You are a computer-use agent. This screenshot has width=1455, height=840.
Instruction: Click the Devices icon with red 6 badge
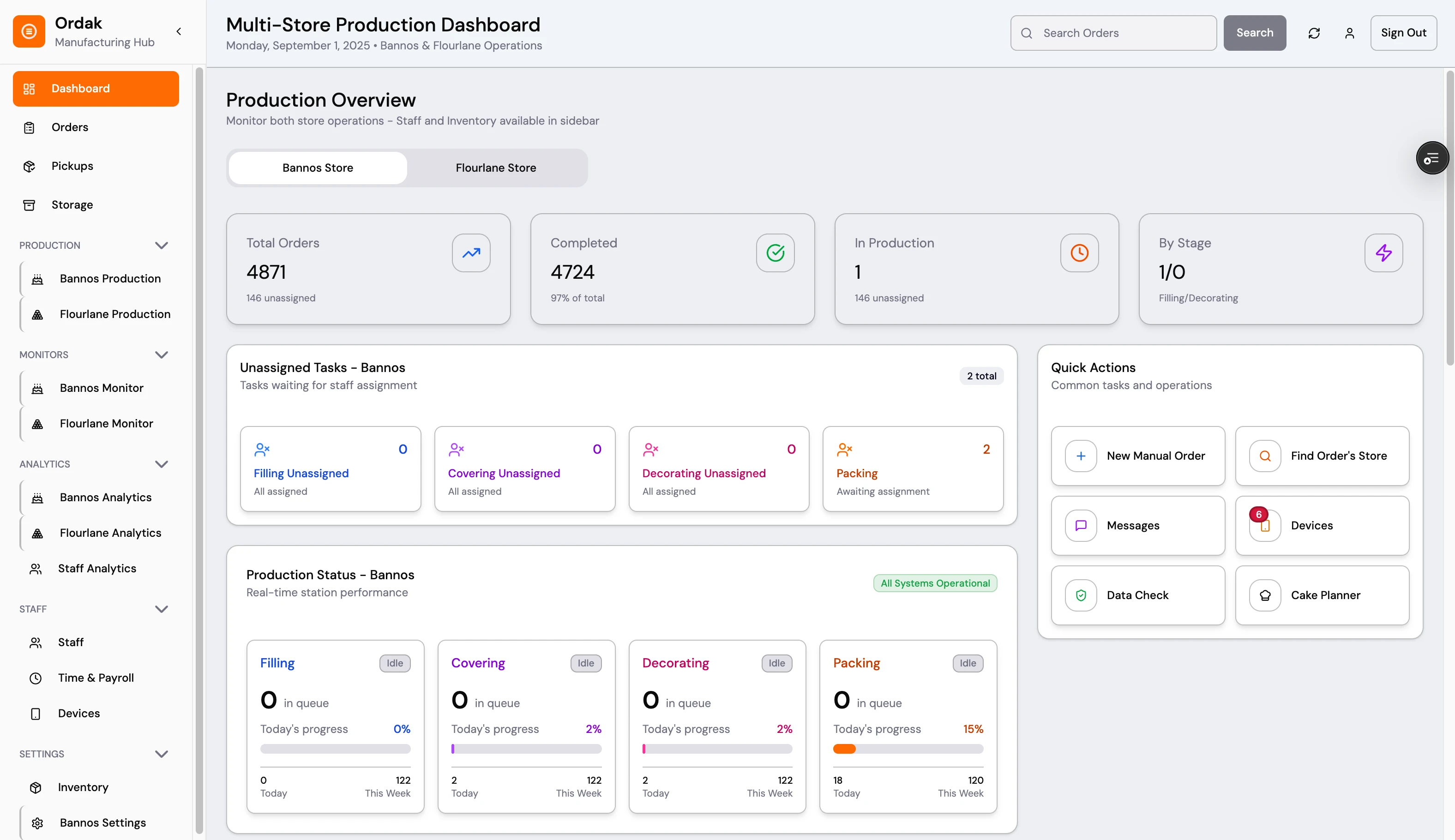(1265, 526)
